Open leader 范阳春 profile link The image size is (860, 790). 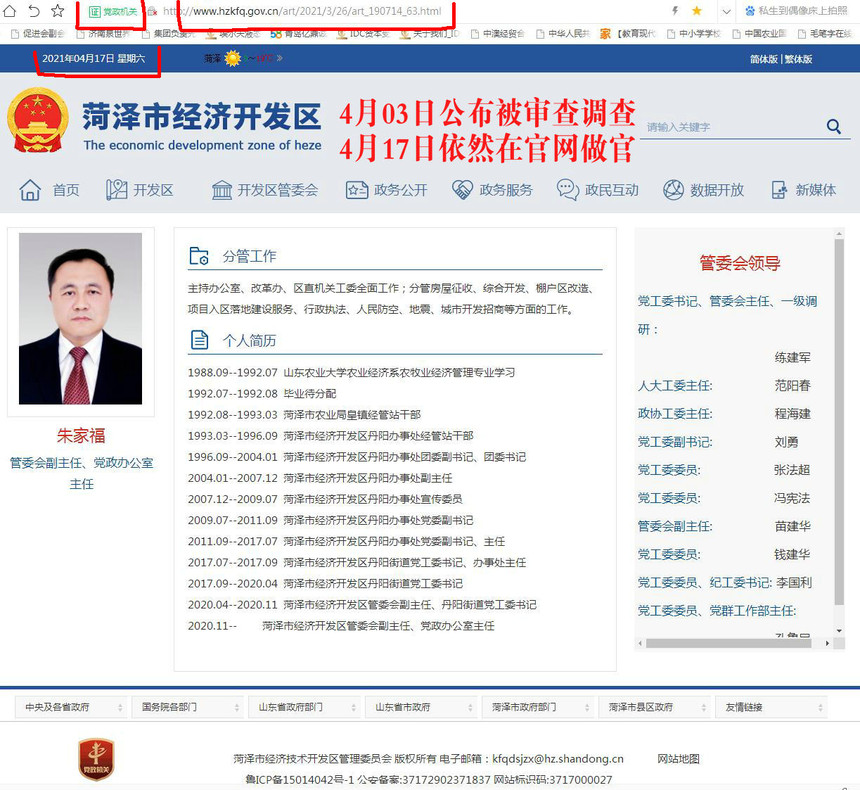click(x=793, y=386)
